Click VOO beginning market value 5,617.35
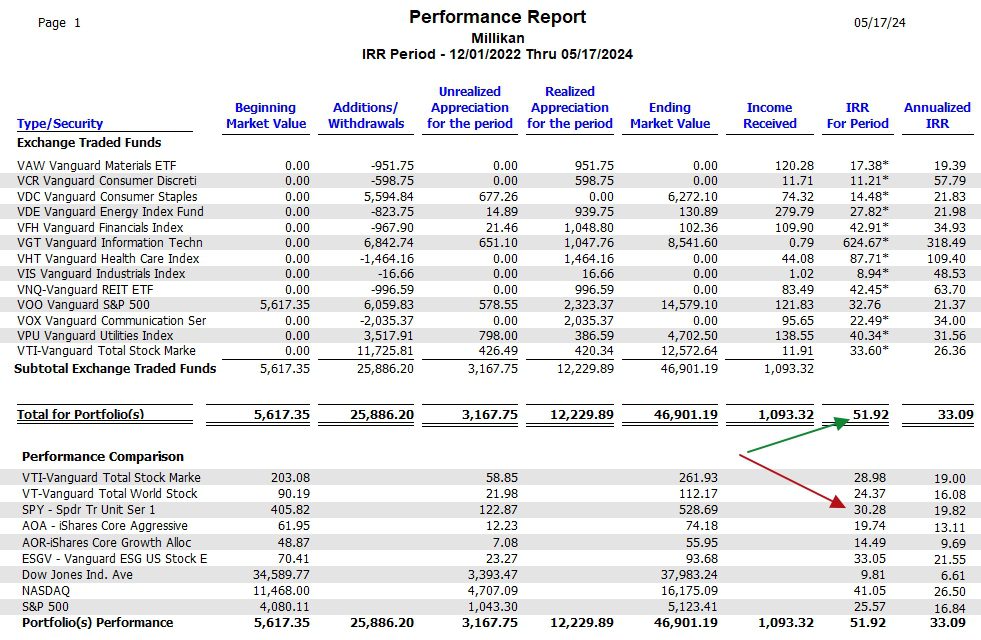Image resolution: width=981 pixels, height=640 pixels. [x=285, y=305]
